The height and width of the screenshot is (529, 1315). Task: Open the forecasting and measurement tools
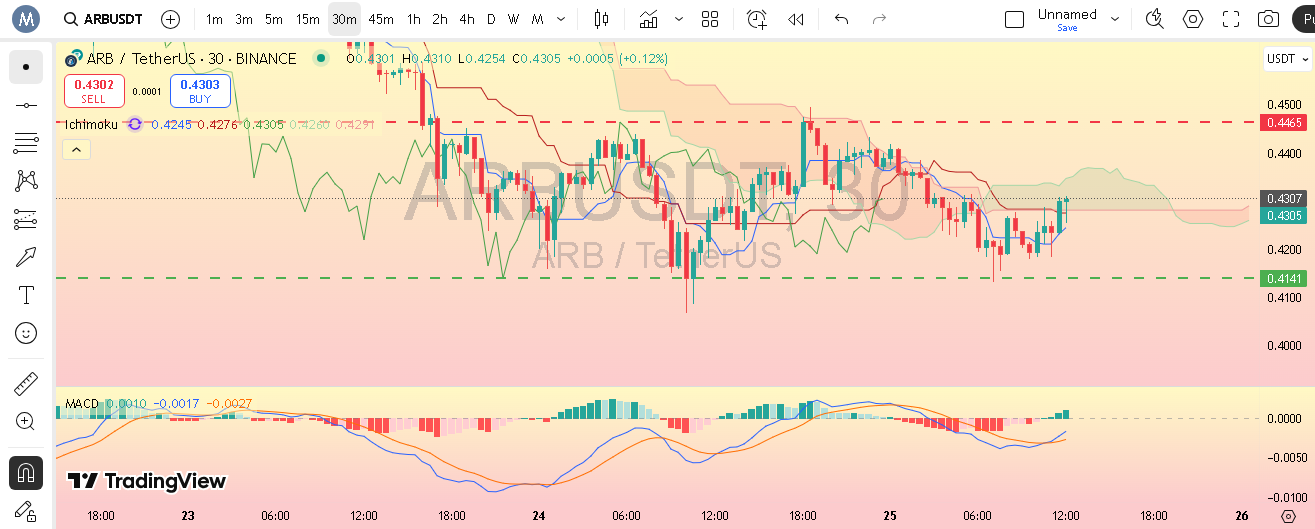pyautogui.click(x=26, y=219)
